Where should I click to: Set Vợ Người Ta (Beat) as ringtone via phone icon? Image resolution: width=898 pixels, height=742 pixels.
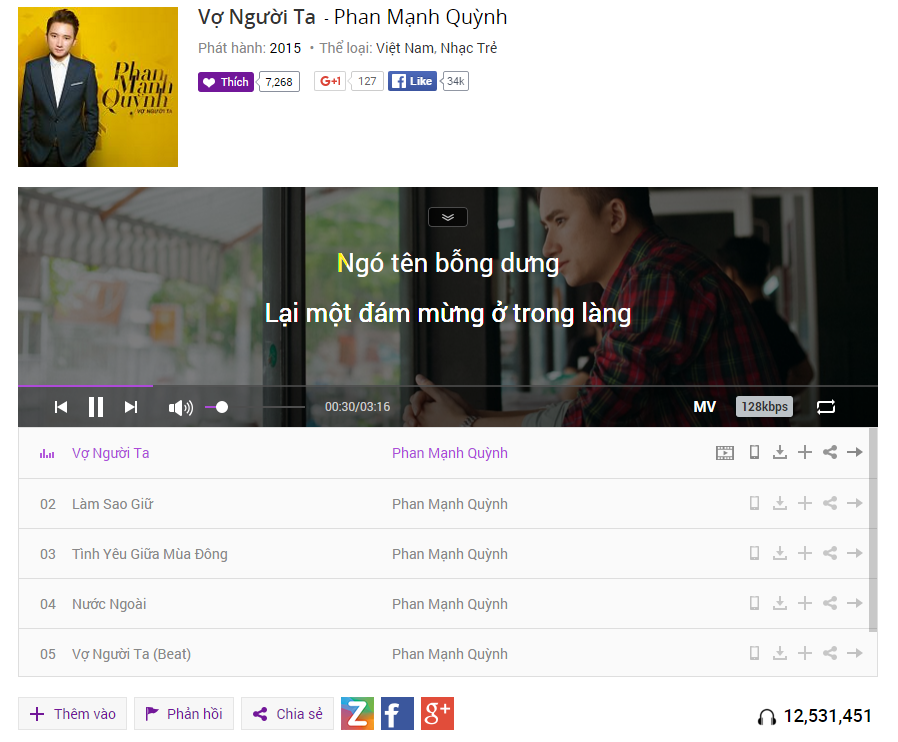[x=754, y=653]
